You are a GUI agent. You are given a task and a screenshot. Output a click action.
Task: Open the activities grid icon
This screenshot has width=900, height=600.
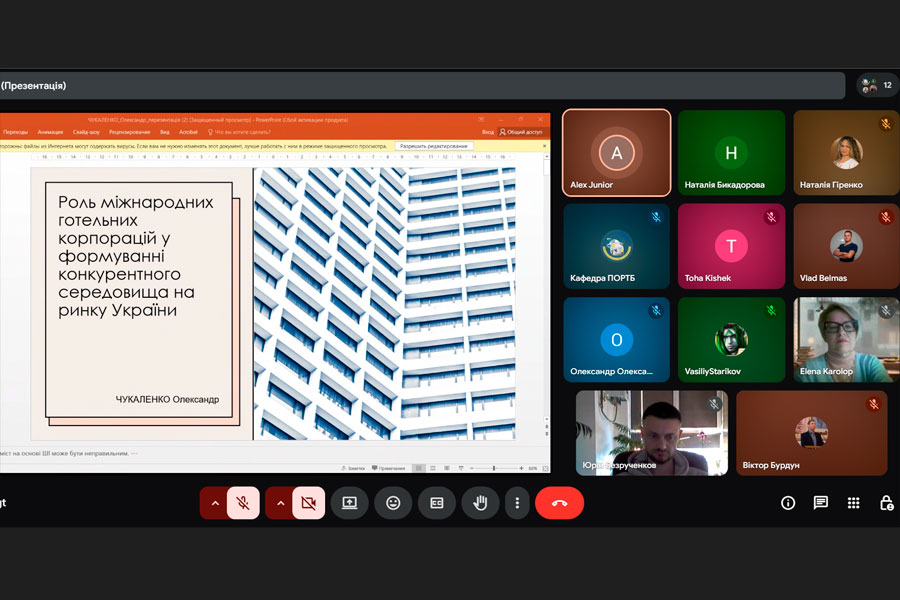(x=854, y=503)
